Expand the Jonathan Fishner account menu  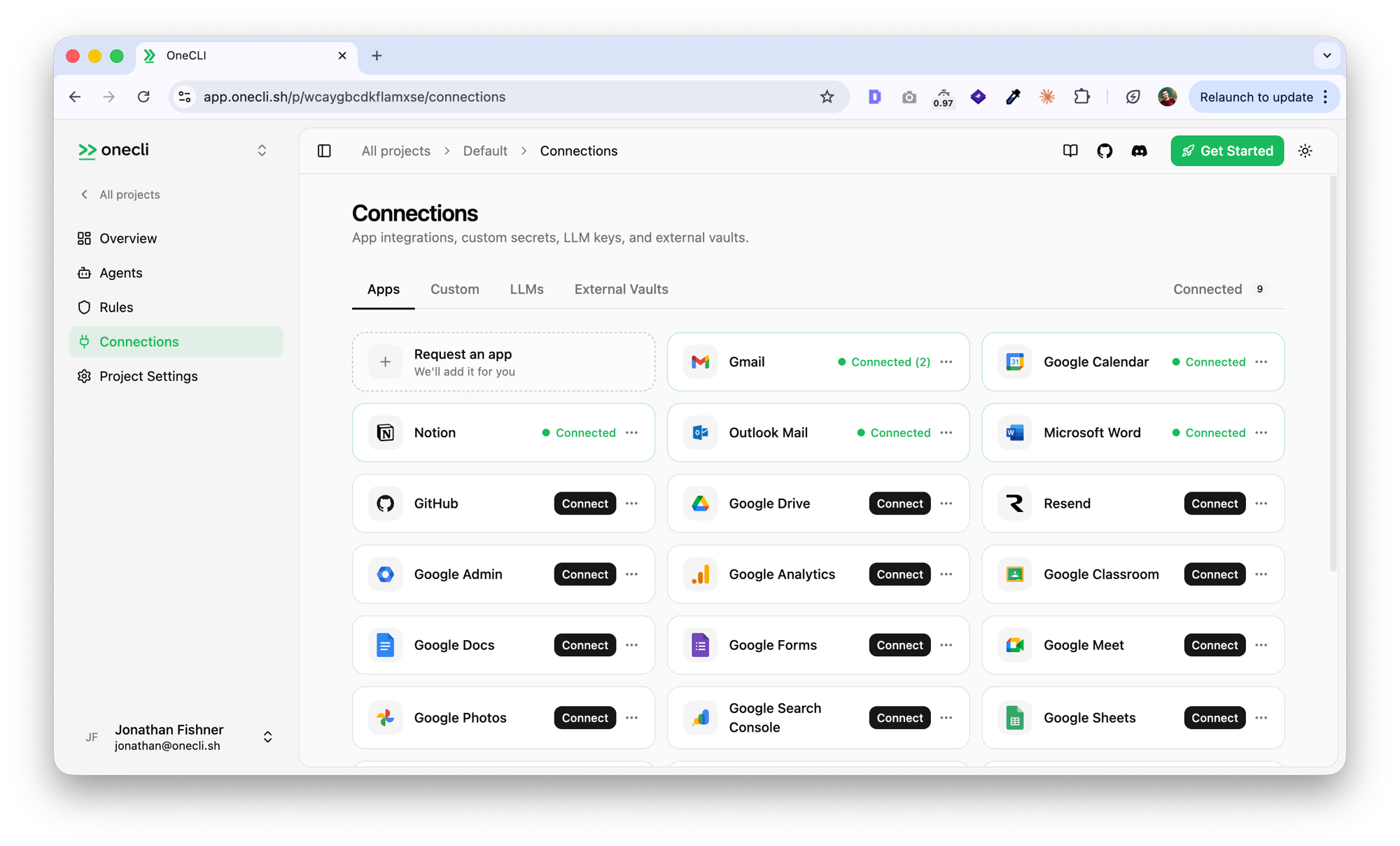coord(267,737)
